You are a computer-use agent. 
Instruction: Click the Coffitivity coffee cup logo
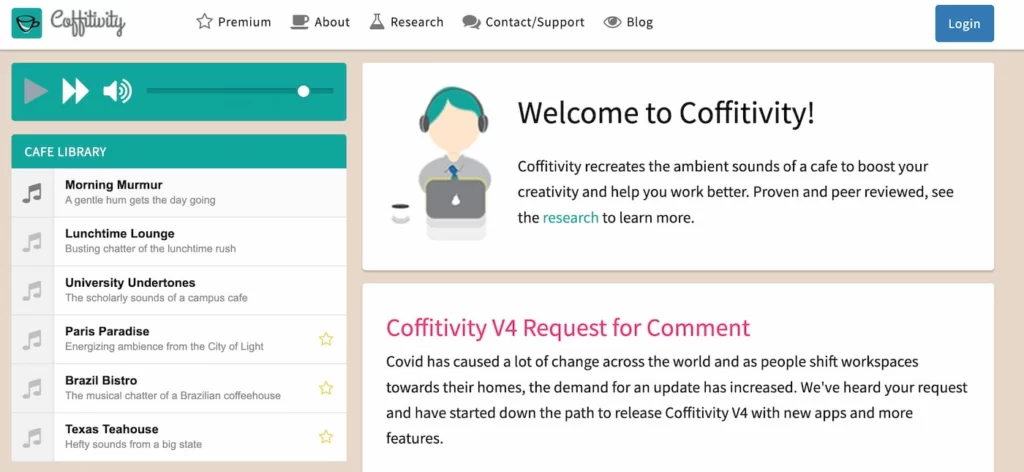(x=27, y=23)
